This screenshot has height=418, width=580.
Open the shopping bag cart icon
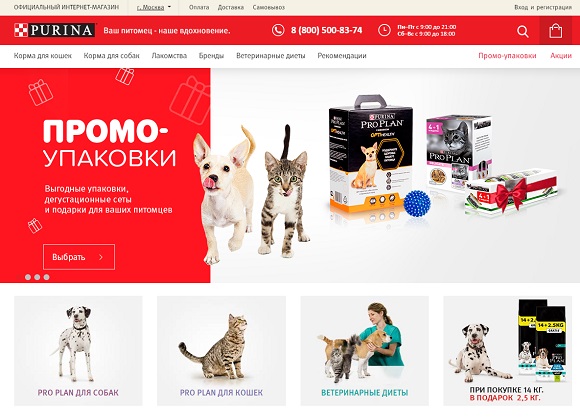pyautogui.click(x=555, y=31)
